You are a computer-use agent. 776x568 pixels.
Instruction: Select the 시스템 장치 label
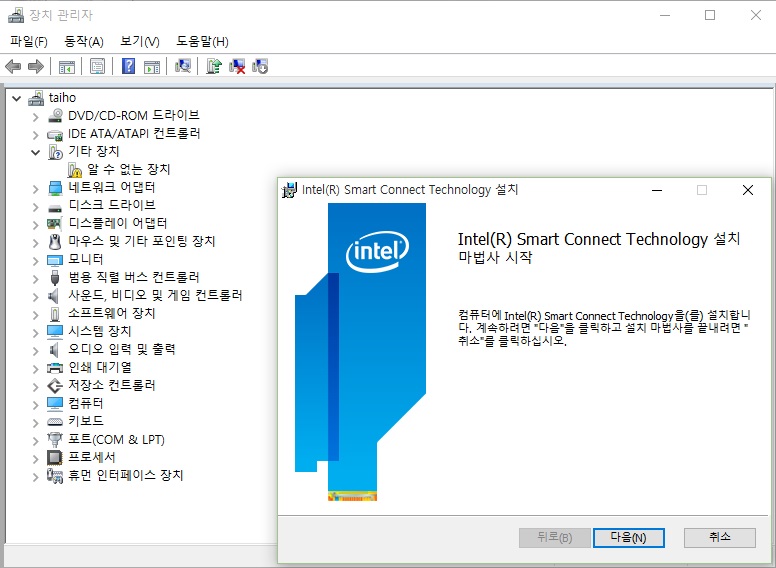[x=99, y=331]
